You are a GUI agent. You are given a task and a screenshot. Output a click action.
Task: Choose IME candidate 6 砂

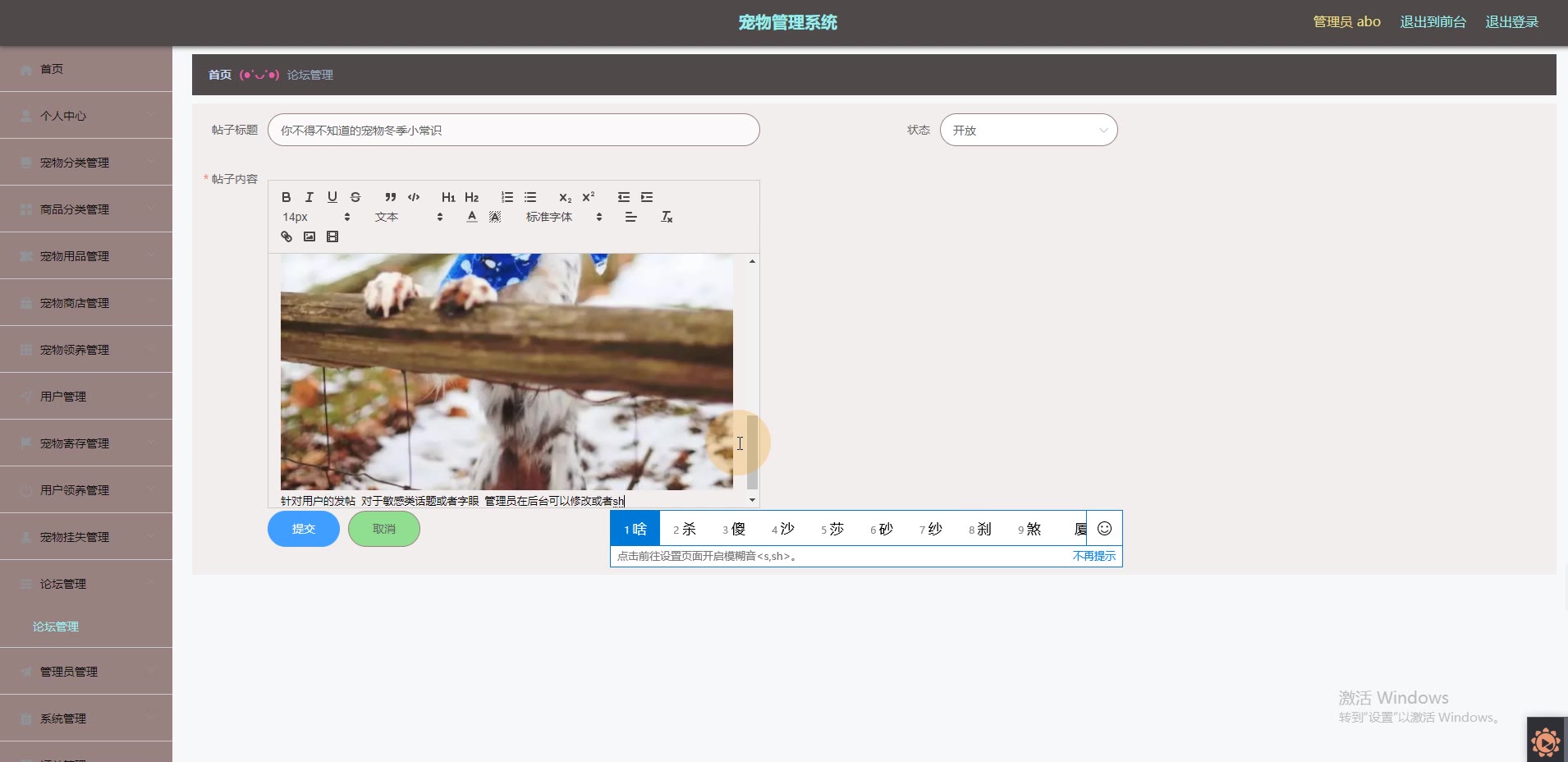tap(882, 529)
